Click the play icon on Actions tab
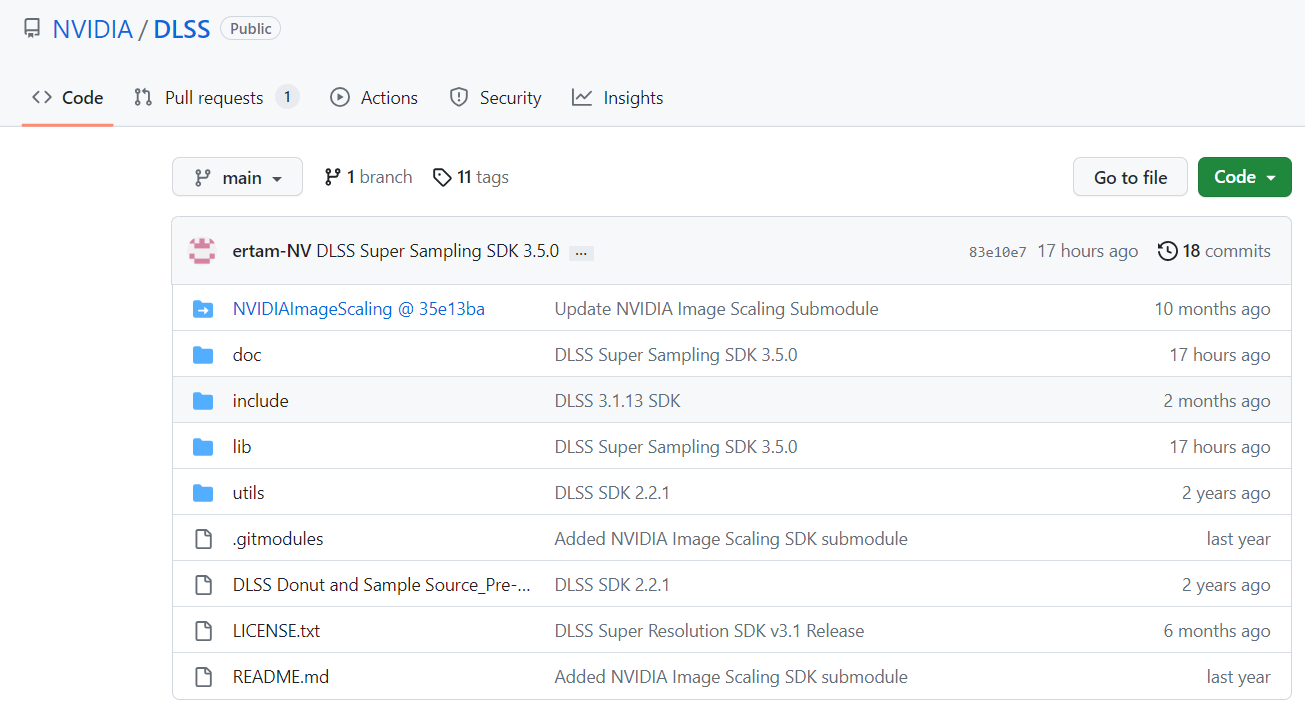This screenshot has width=1305, height=714. pyautogui.click(x=340, y=97)
